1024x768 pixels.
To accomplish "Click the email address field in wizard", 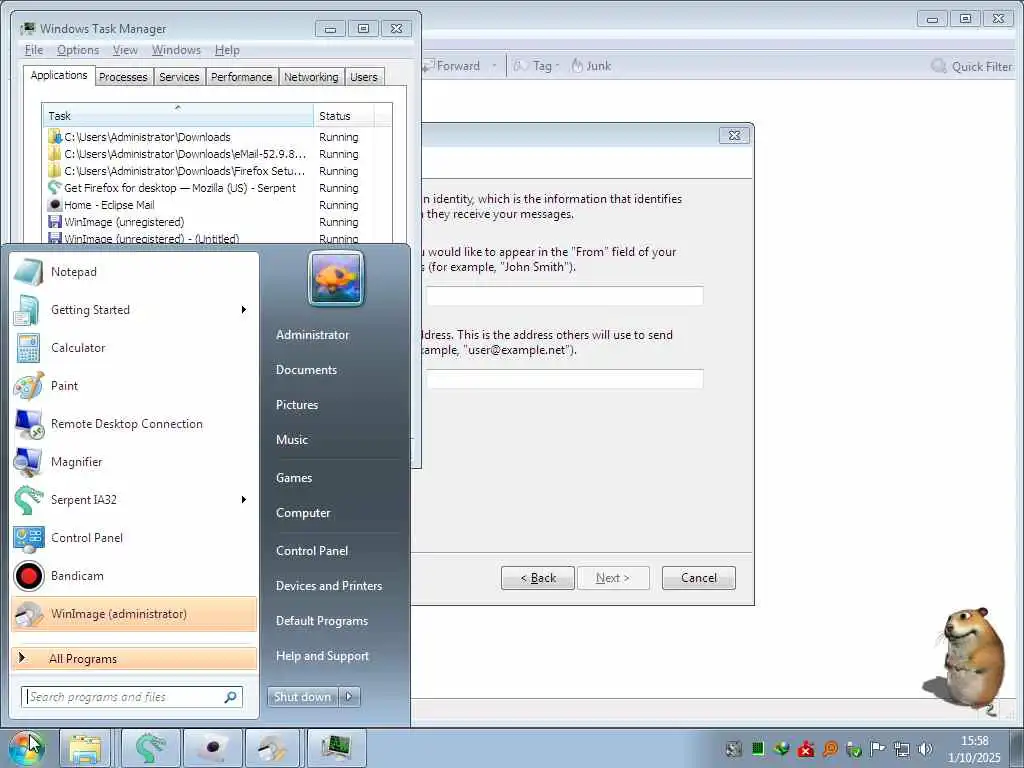I will click(x=565, y=379).
